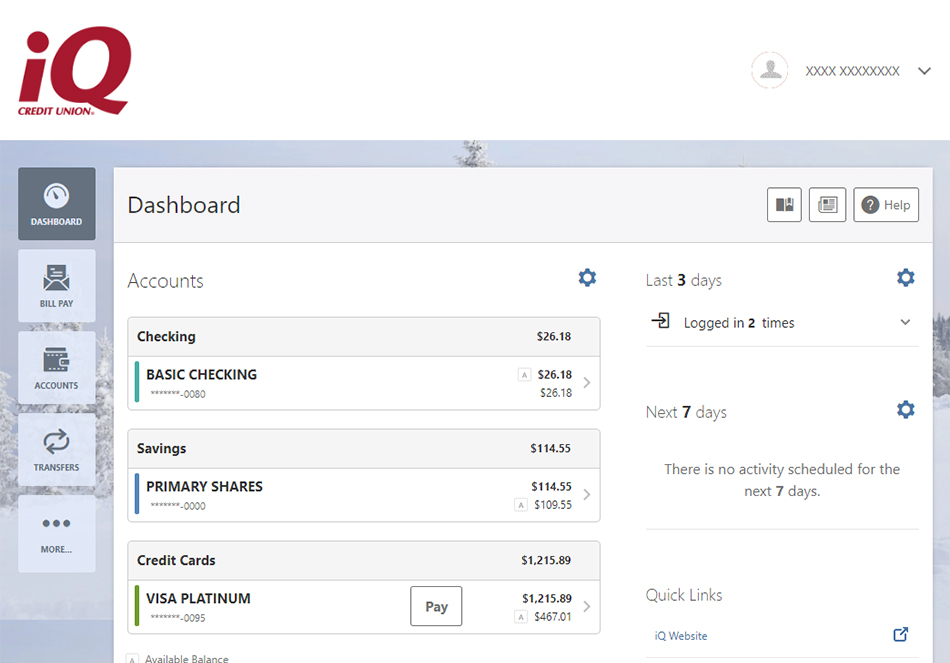Image resolution: width=950 pixels, height=663 pixels.
Task: Open the news feed icon button
Action: click(827, 205)
